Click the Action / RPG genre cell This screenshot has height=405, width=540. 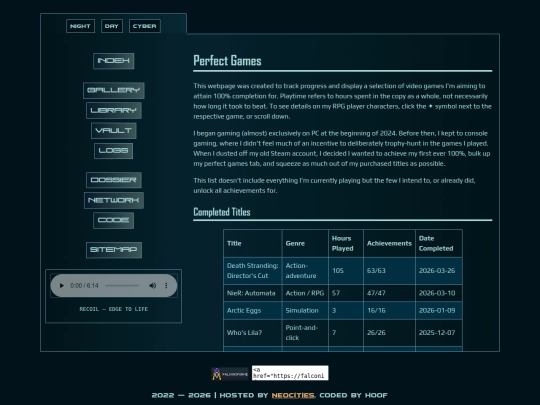pyautogui.click(x=305, y=293)
